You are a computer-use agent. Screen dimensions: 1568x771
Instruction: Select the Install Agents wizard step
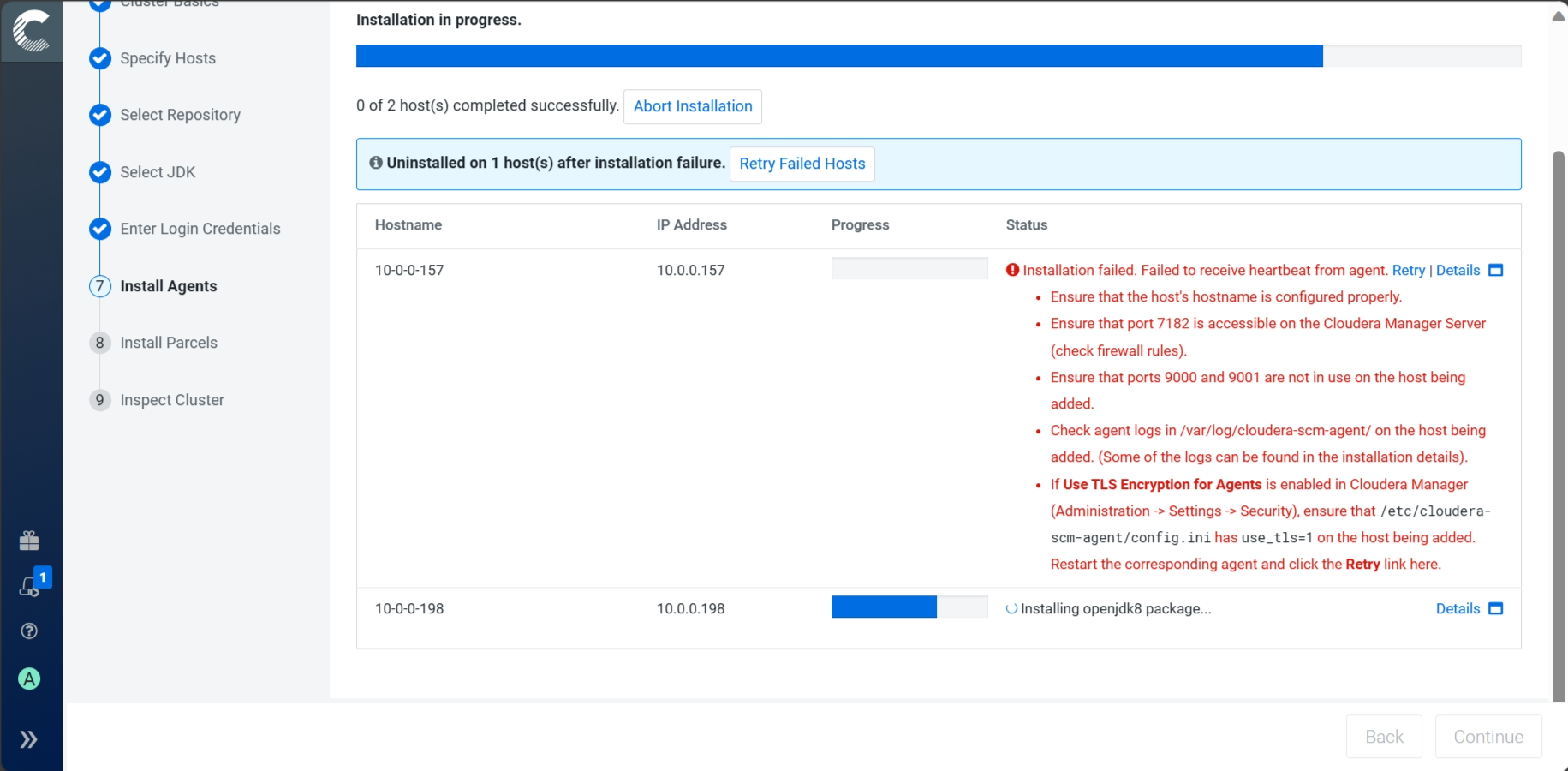click(169, 286)
